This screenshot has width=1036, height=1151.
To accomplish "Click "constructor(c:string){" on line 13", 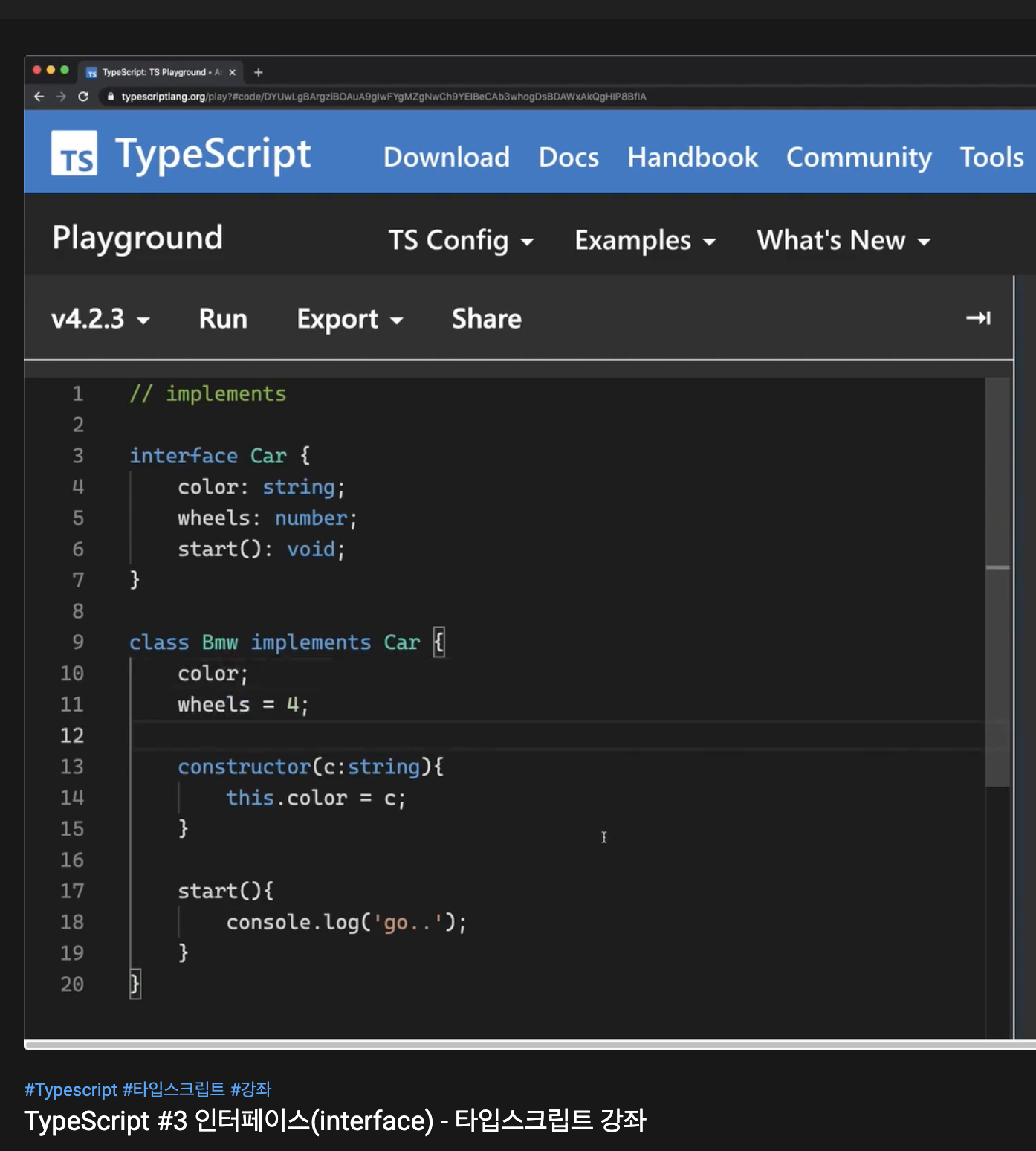I will point(311,767).
